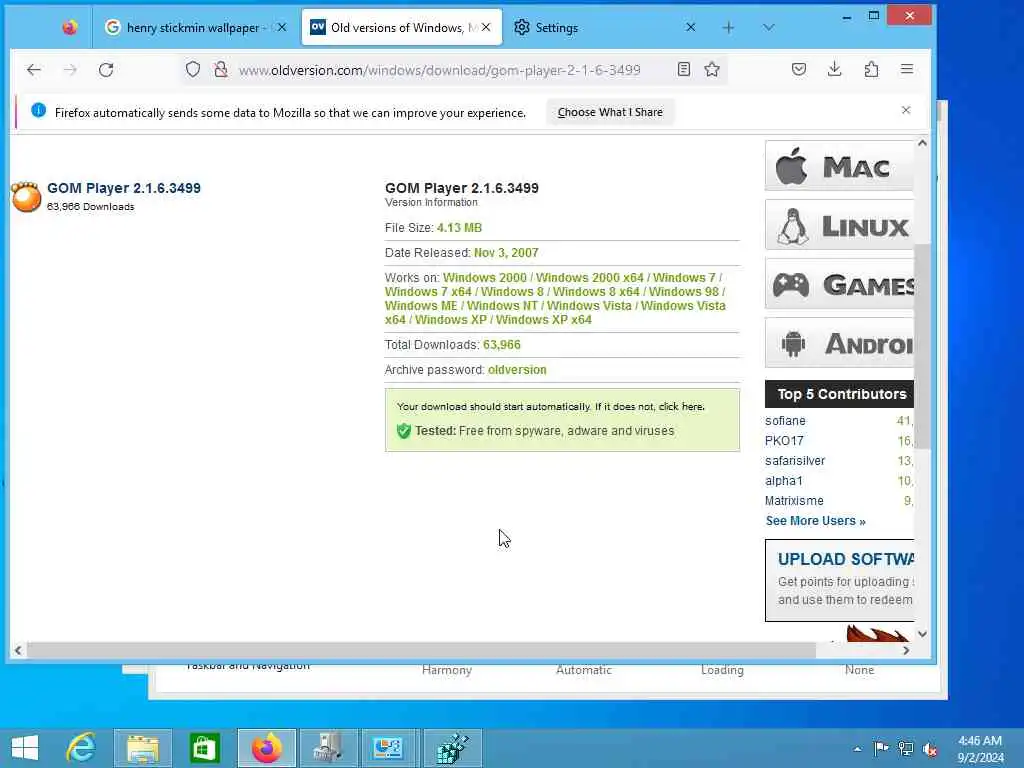Image resolution: width=1024 pixels, height=768 pixels.
Task: Open the Firefox hamburger menu
Action: click(x=906, y=69)
